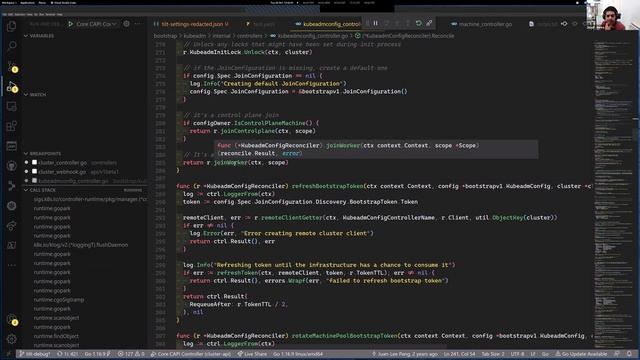Click breadcrumb segment 'controllers'
640x360 pixels.
click(x=250, y=36)
